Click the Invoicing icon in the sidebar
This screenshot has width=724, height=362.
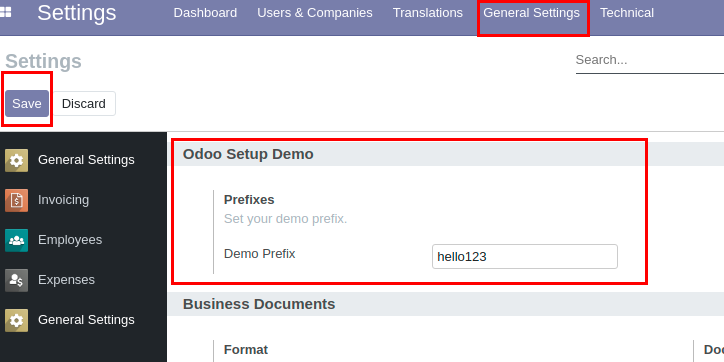[17, 200]
